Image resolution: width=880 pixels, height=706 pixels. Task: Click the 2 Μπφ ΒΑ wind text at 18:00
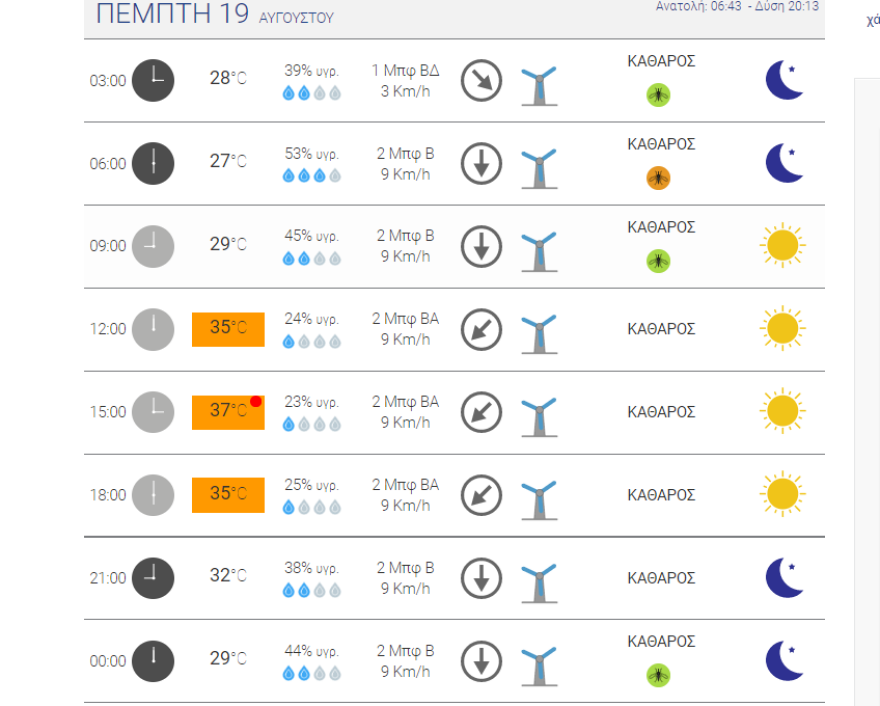point(405,485)
